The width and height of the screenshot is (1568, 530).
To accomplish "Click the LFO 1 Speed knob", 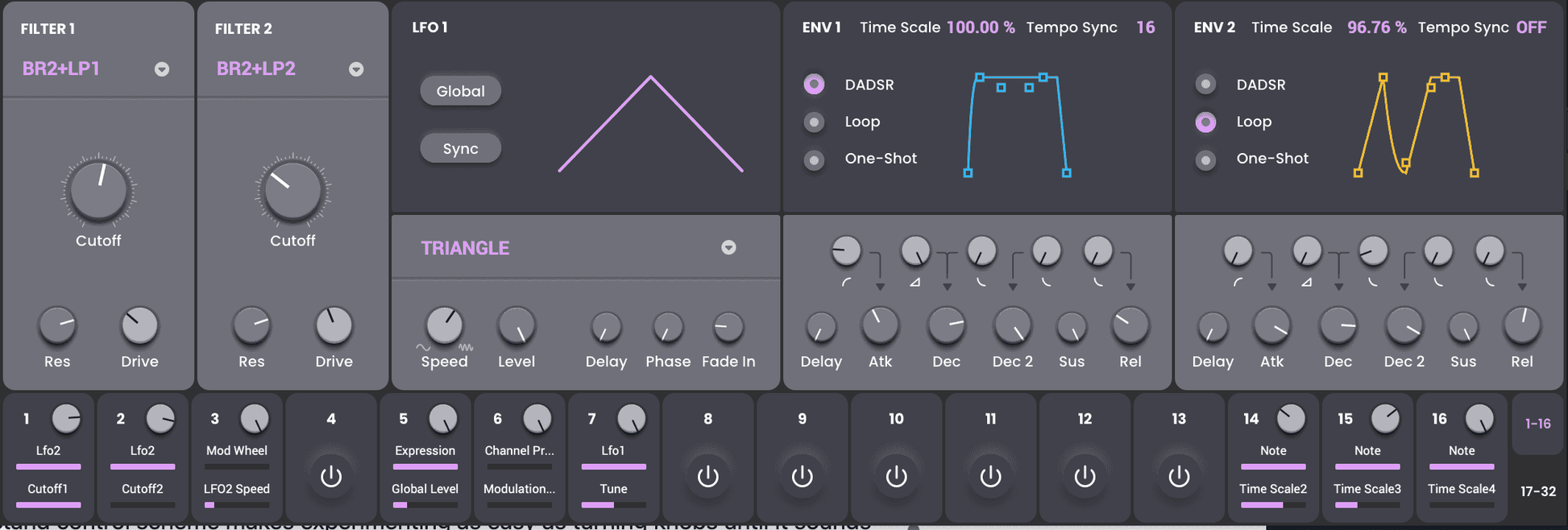I will [444, 326].
